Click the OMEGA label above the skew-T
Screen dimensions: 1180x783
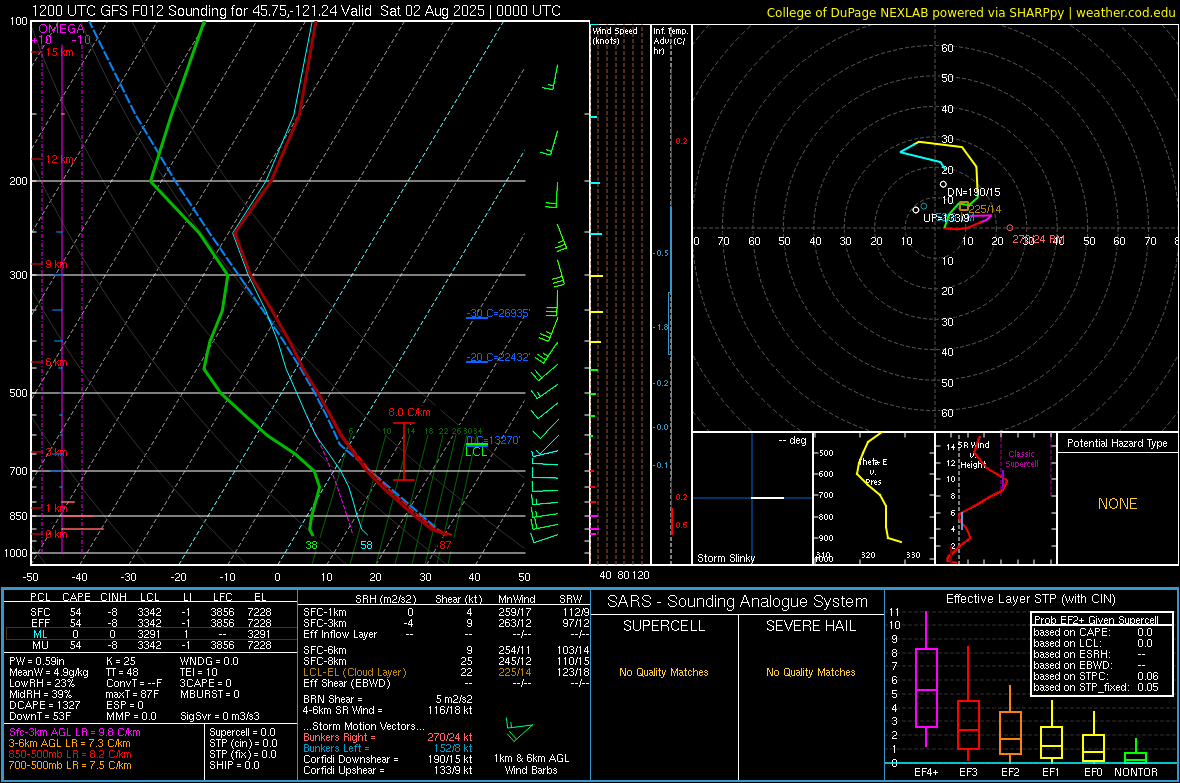click(61, 29)
